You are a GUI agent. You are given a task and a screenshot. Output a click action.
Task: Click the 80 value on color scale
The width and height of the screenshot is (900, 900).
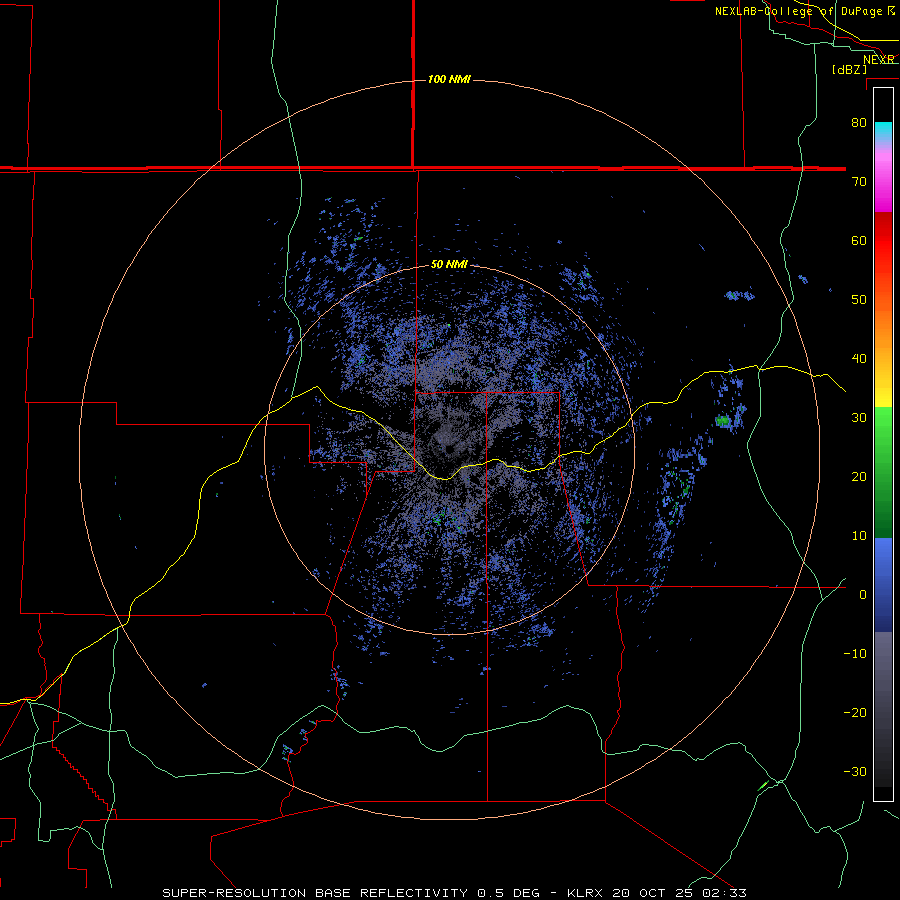click(x=859, y=123)
